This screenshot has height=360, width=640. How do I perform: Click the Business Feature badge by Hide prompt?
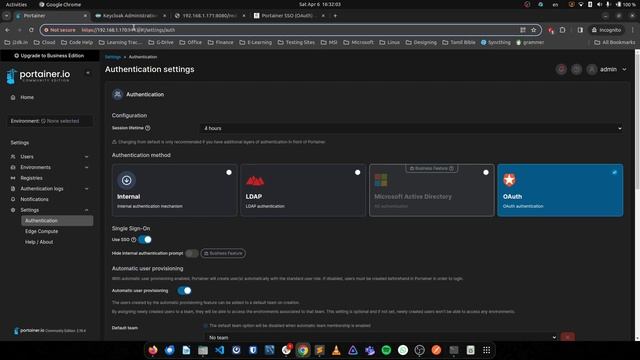[223, 253]
